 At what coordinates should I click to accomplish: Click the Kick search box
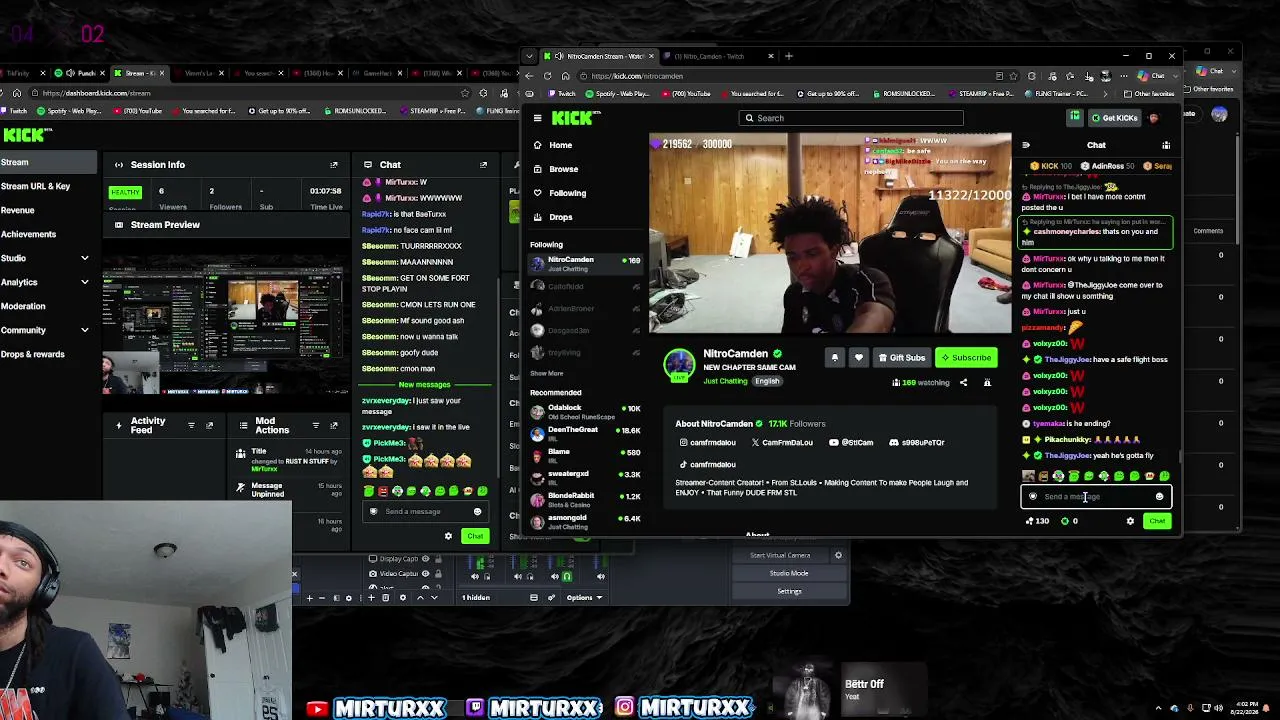click(x=851, y=118)
